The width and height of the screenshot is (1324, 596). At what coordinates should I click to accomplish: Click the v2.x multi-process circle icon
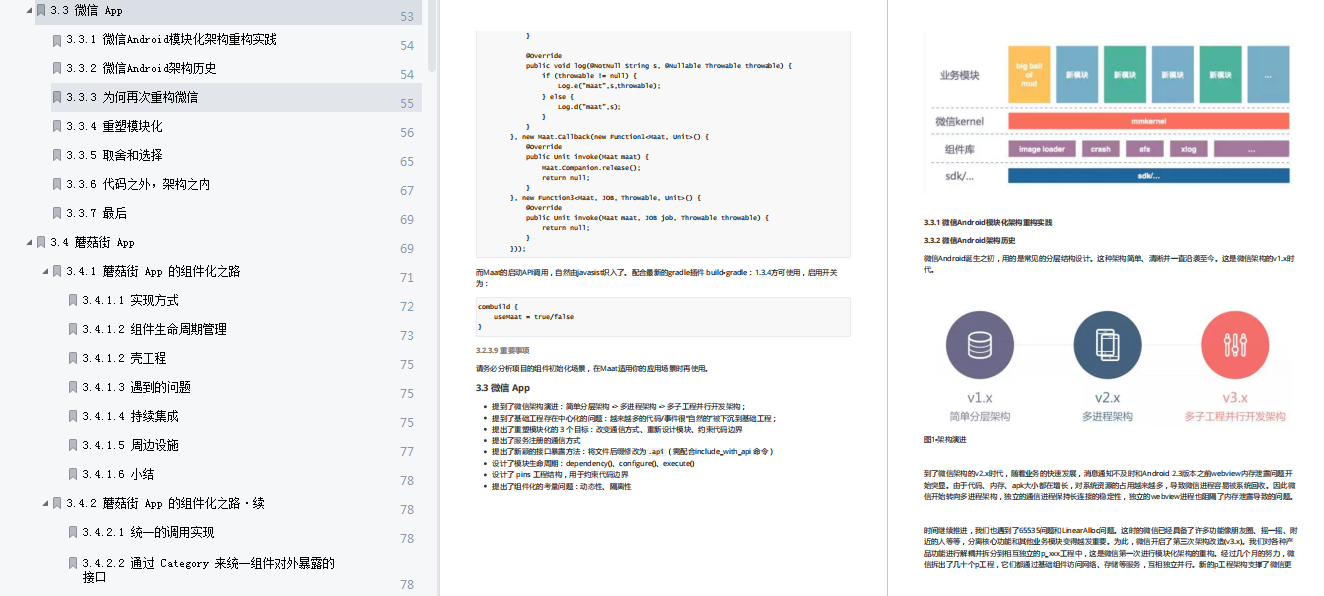(1107, 347)
